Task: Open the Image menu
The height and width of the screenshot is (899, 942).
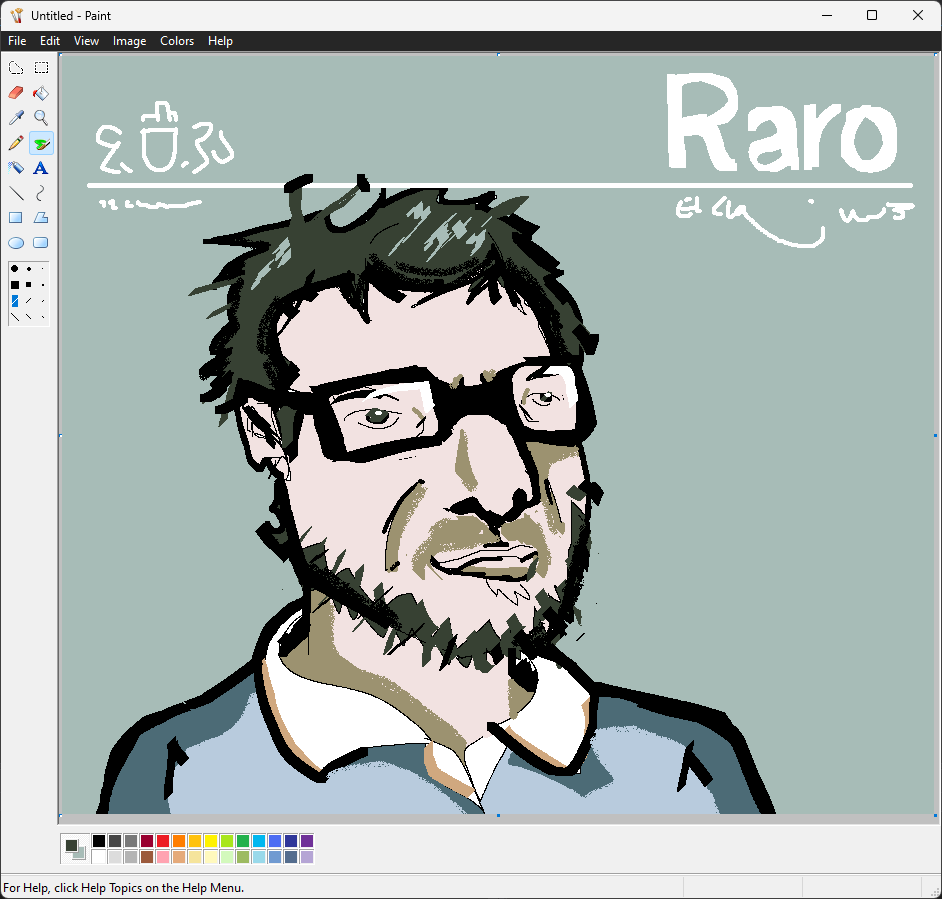Action: point(129,41)
